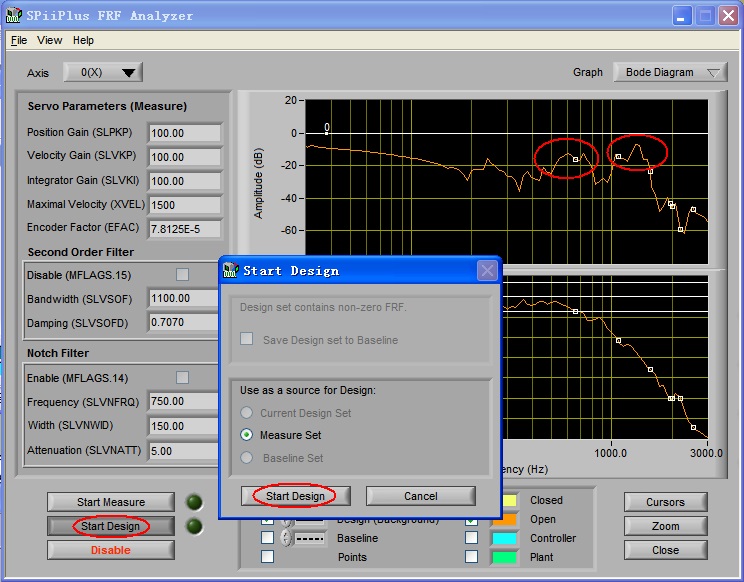This screenshot has width=744, height=582.
Task: Click the Position Gain (SLPKP) field
Action: [185, 133]
